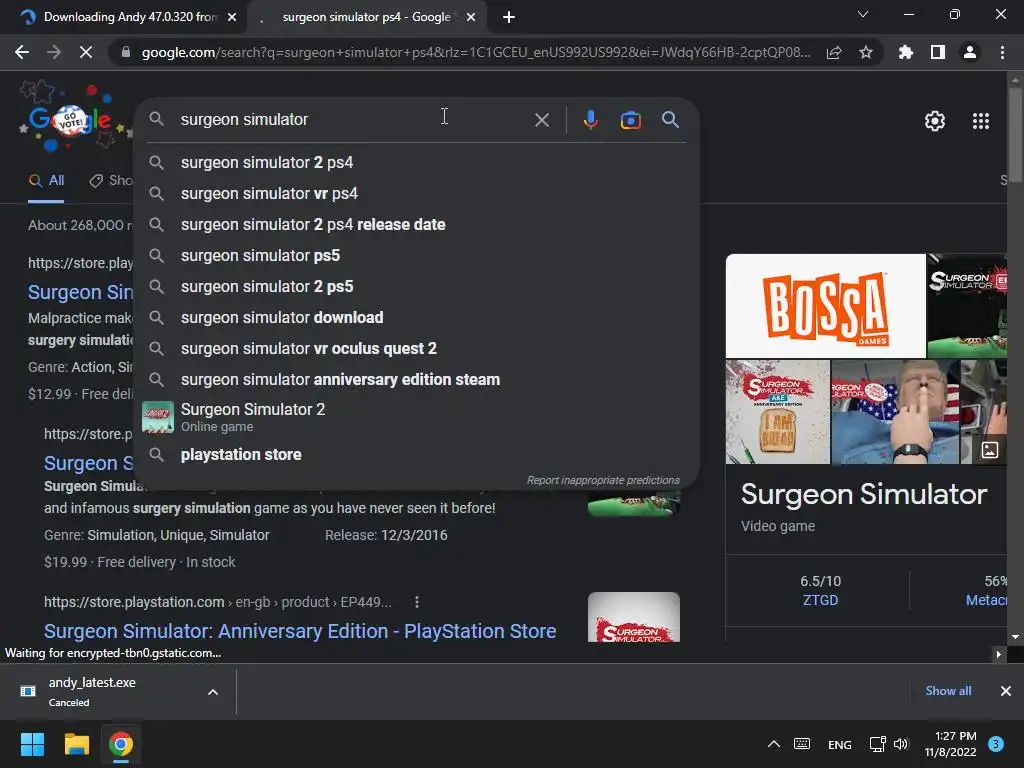Click the Chrome back arrow

click(x=22, y=52)
